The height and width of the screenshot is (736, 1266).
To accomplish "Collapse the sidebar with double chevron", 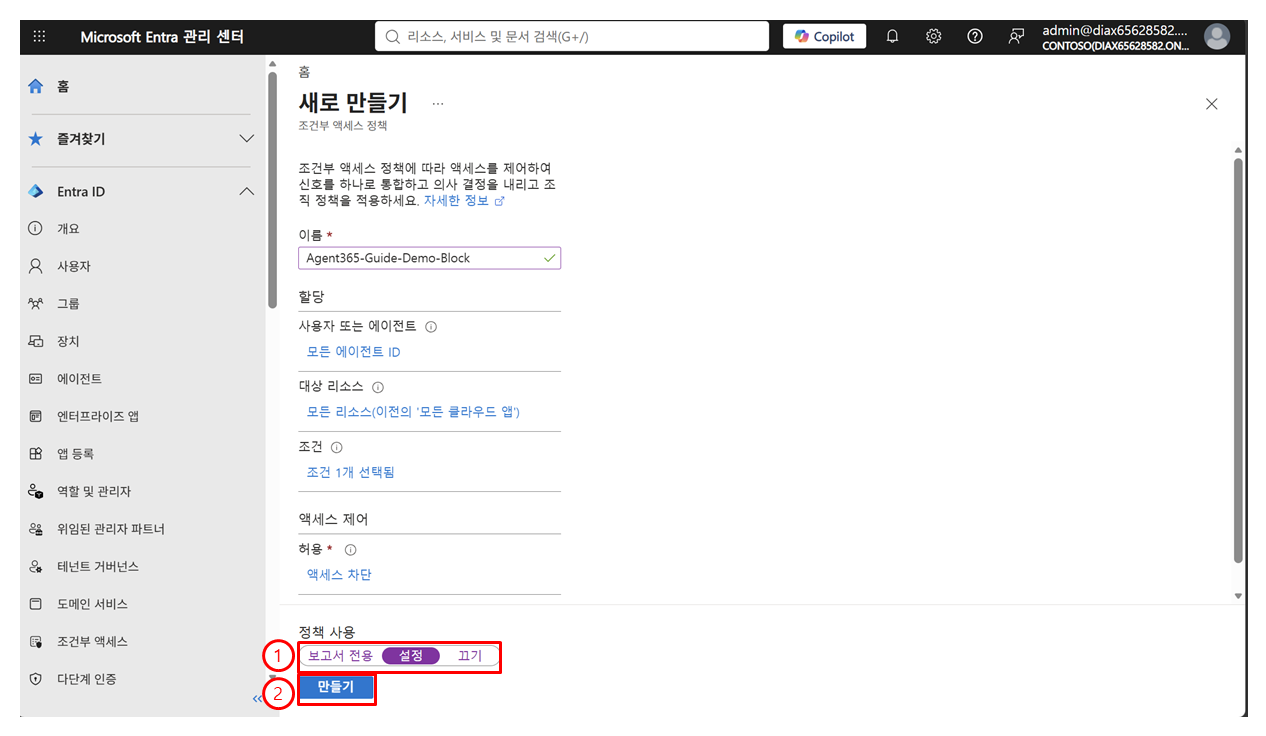I will [x=257, y=699].
